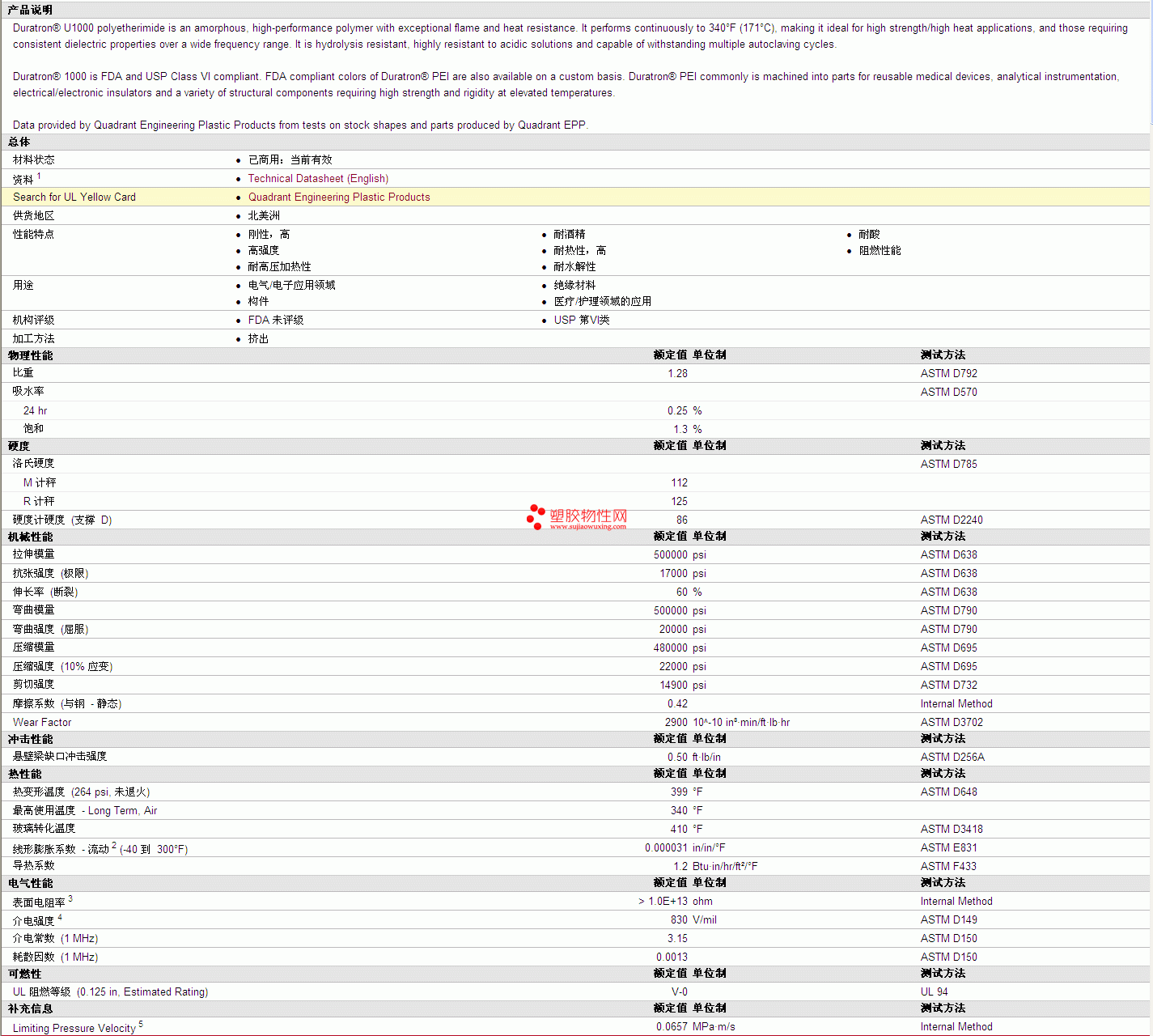Click the 机械性能 section header
The image size is (1153, 1036).
31,537
